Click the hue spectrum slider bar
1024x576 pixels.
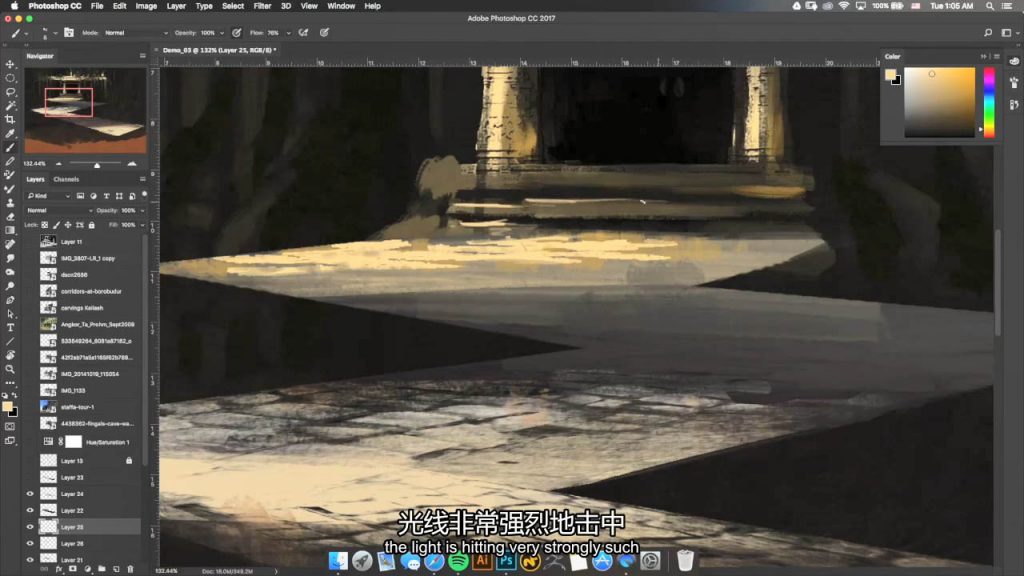point(989,103)
